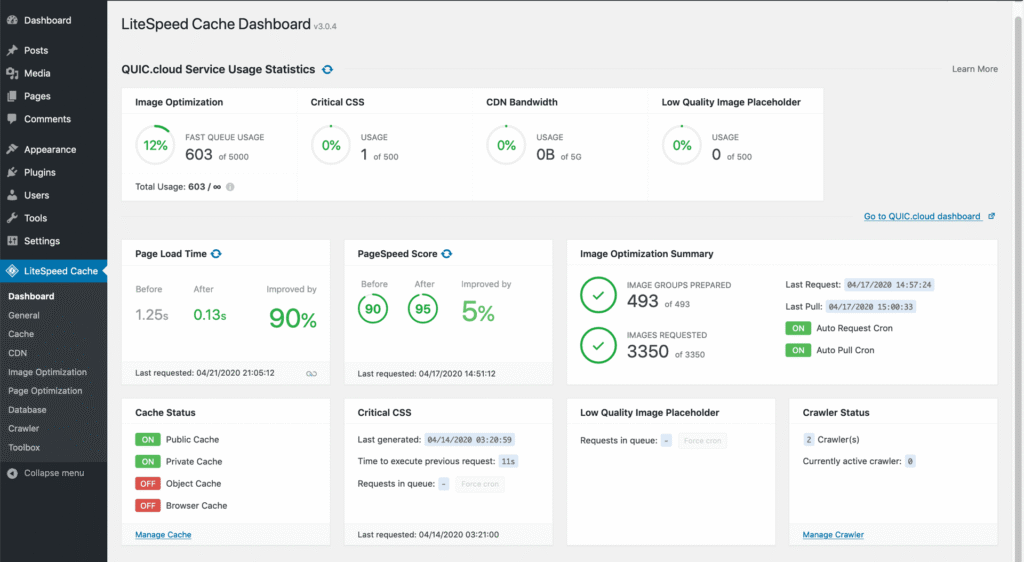Click Force cron in Critical CSS panel
Screen dimensions: 1024x562
480,484
